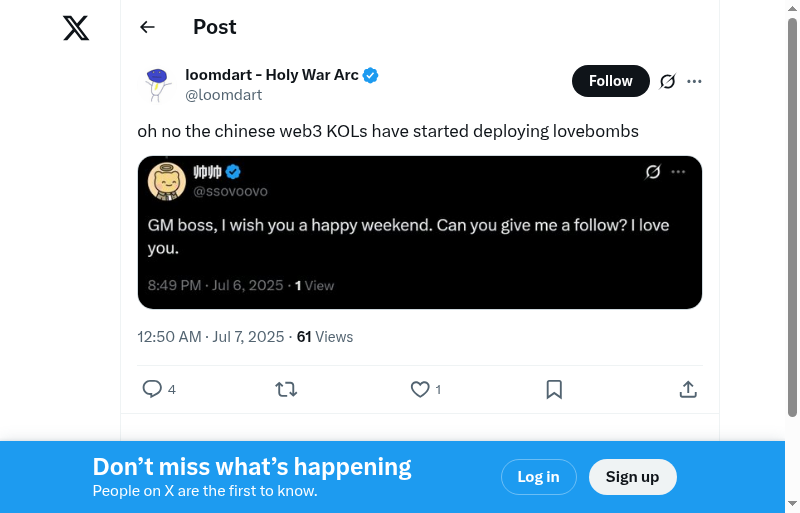Viewport: 800px width, 513px height.
Task: Click the Log in button
Action: pyautogui.click(x=538, y=477)
